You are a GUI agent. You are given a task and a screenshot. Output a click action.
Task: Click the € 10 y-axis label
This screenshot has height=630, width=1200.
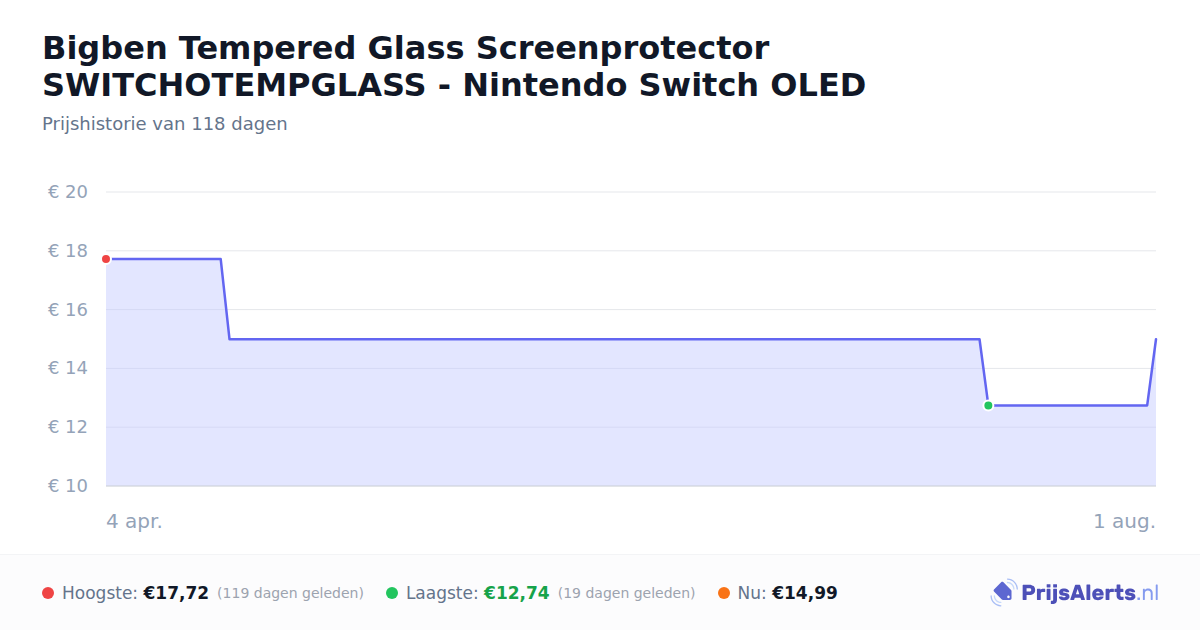click(68, 486)
